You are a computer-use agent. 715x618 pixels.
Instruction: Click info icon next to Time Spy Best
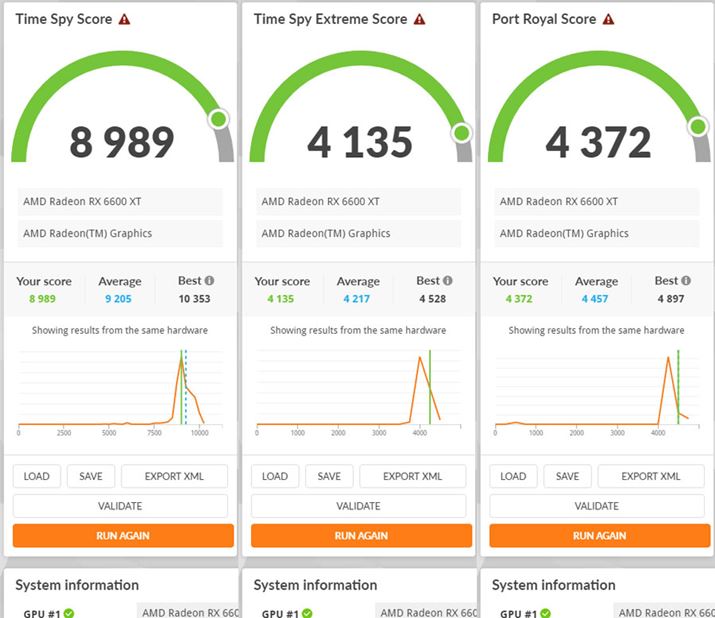209,281
